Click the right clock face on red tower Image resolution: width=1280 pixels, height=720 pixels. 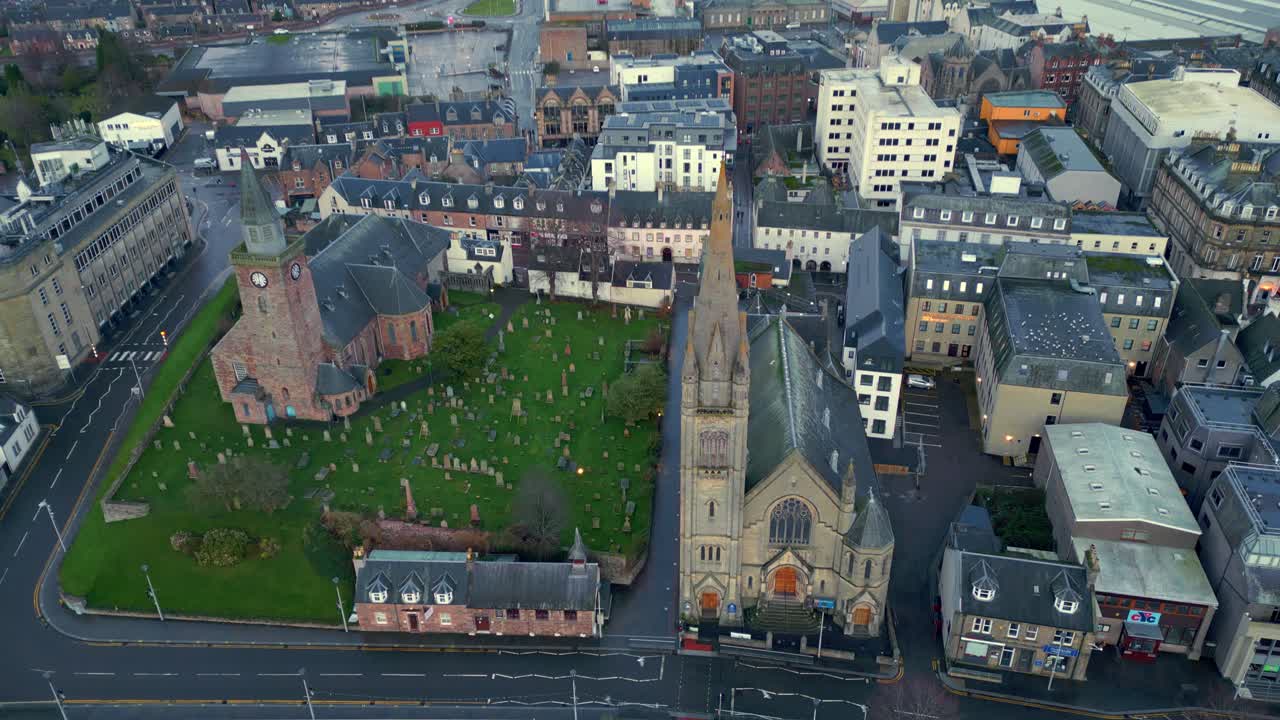pos(295,271)
